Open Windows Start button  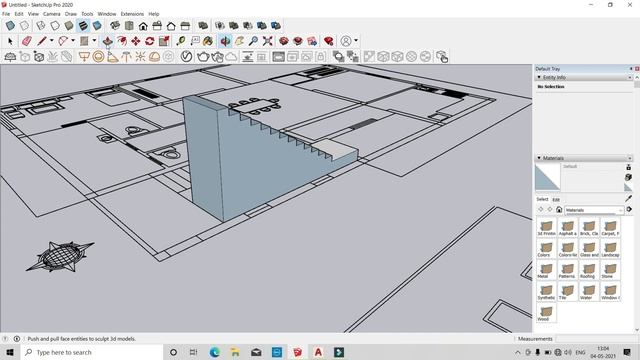point(10,352)
